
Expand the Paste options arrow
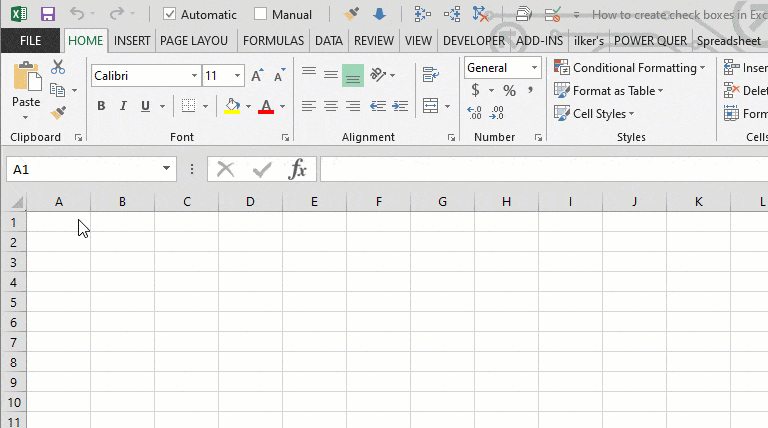pos(25,118)
